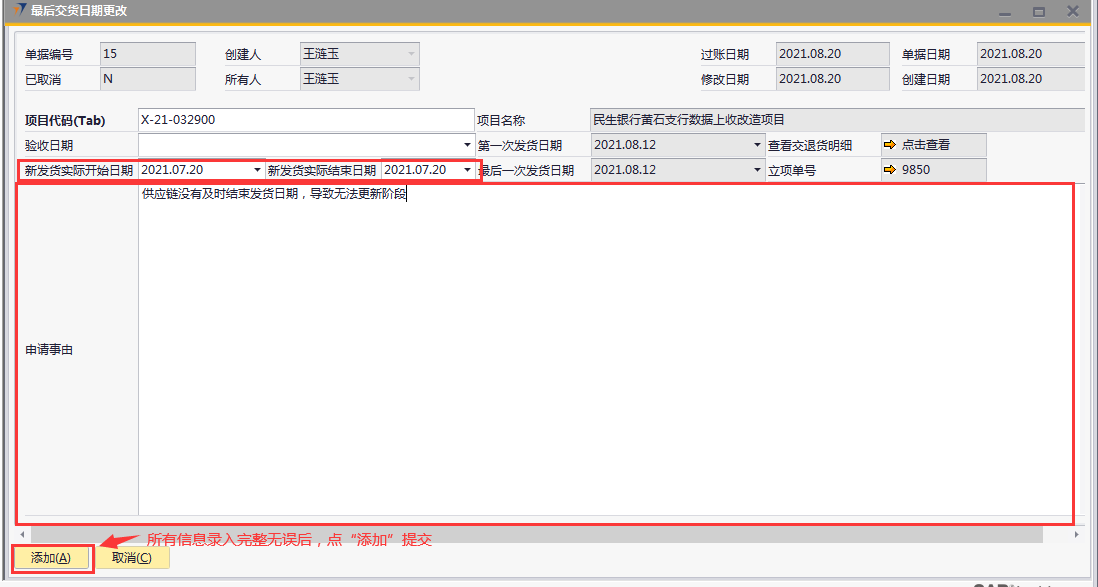Click the horizontal scrollbar's left arrow

tap(20, 535)
